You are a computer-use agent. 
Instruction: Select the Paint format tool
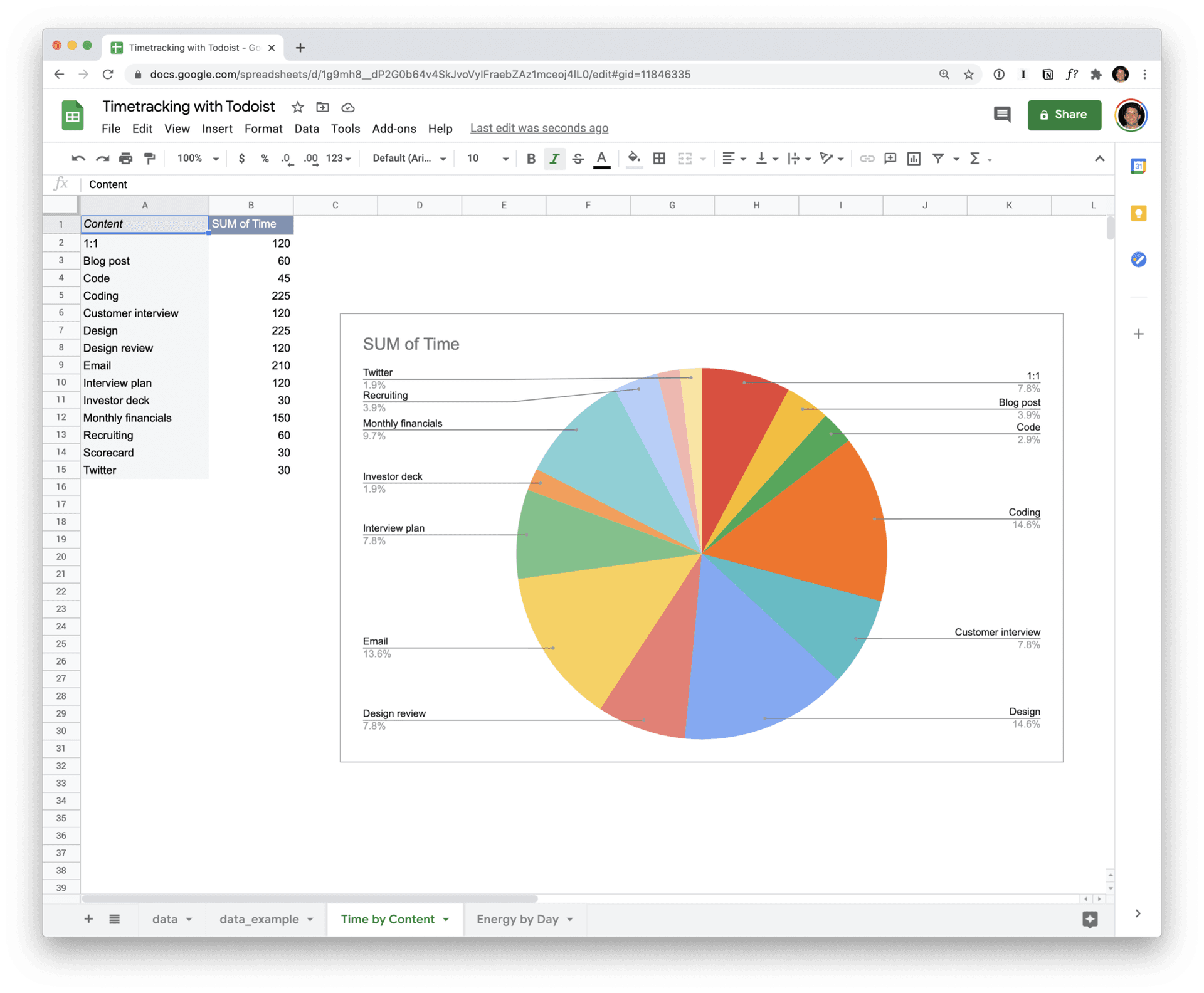tap(149, 159)
